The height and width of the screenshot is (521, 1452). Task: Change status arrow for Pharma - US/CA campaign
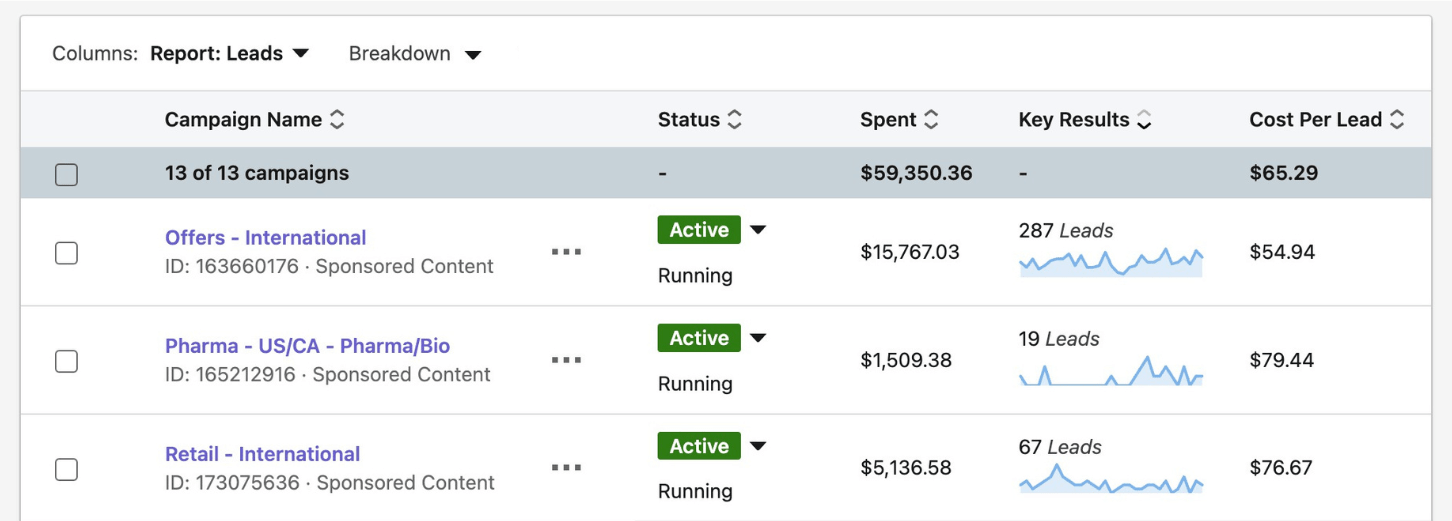(x=758, y=338)
